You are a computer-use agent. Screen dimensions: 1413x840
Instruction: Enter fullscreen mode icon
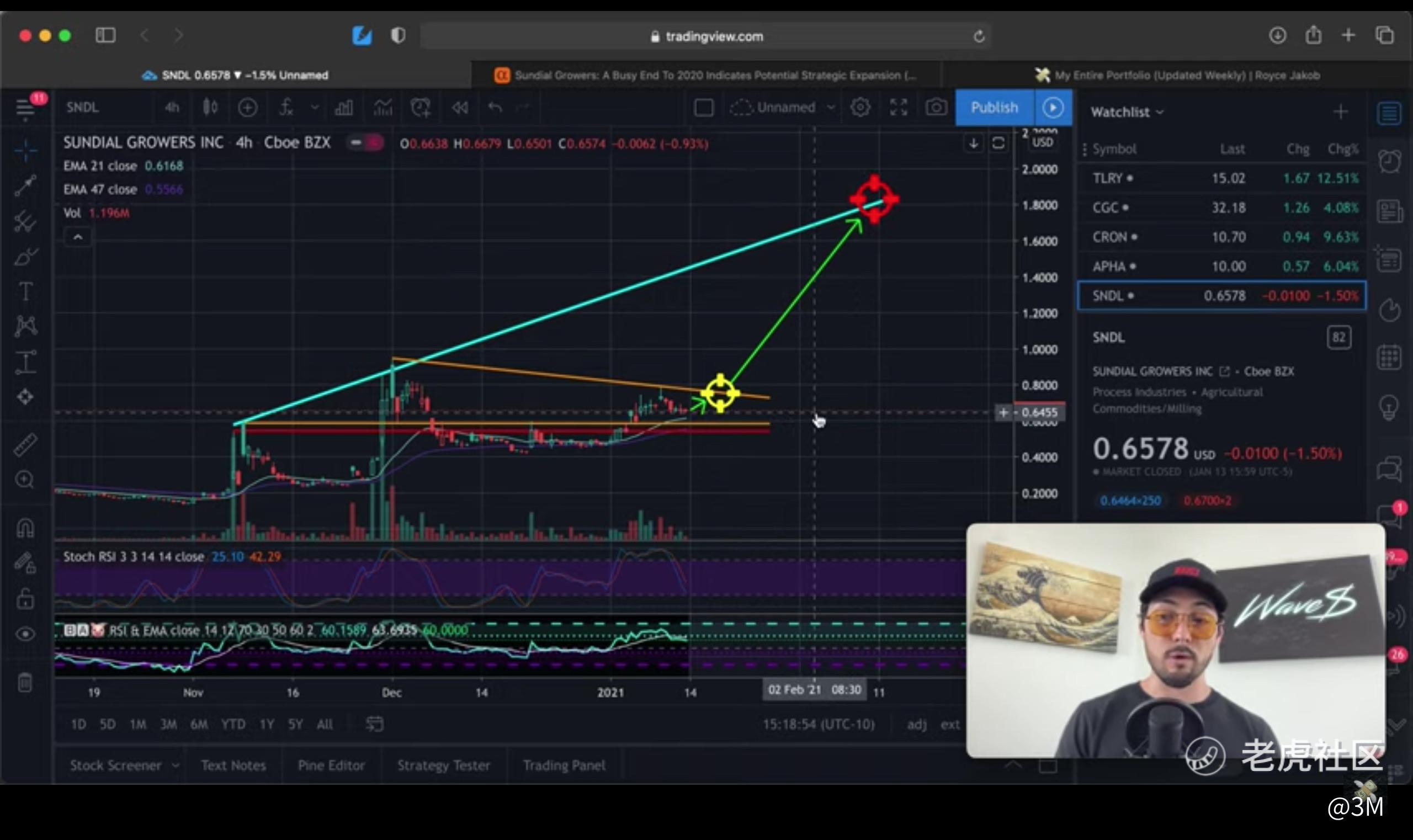pos(899,108)
